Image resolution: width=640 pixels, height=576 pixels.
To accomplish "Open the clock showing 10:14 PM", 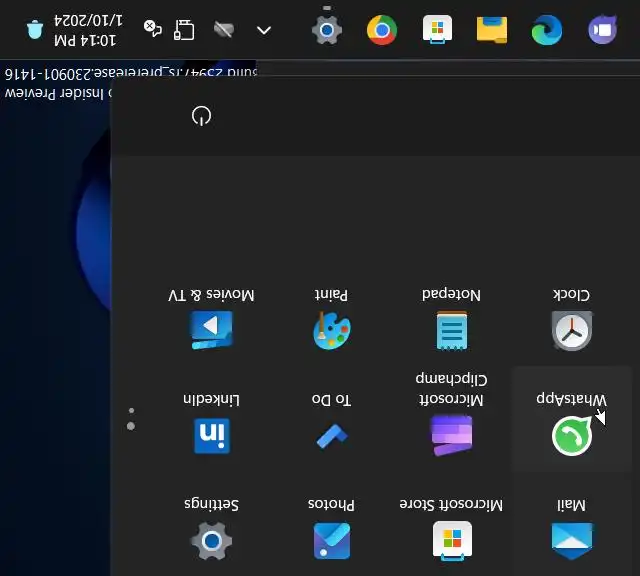I will pos(88,30).
